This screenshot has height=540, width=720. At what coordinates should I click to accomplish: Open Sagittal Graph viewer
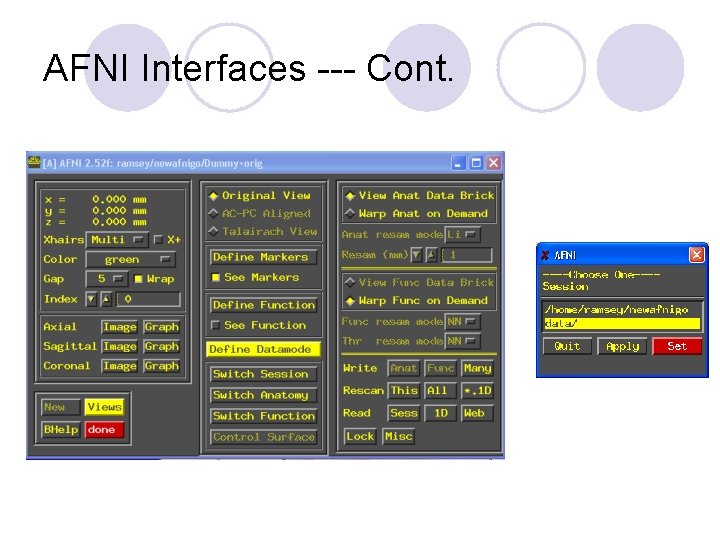point(161,346)
